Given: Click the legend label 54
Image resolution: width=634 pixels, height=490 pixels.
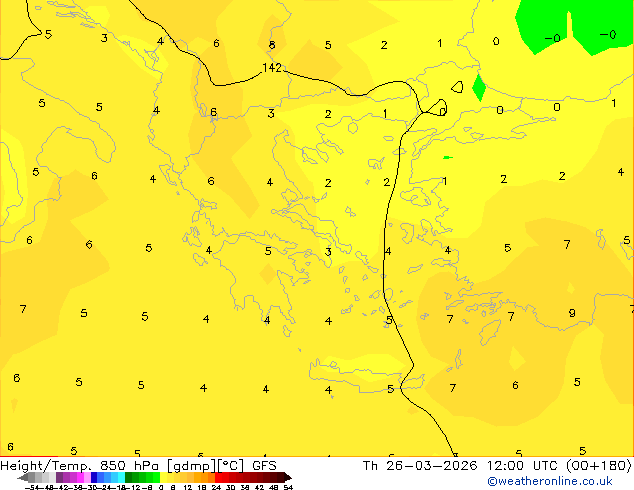Looking at the screenshot, I should 288,488.
